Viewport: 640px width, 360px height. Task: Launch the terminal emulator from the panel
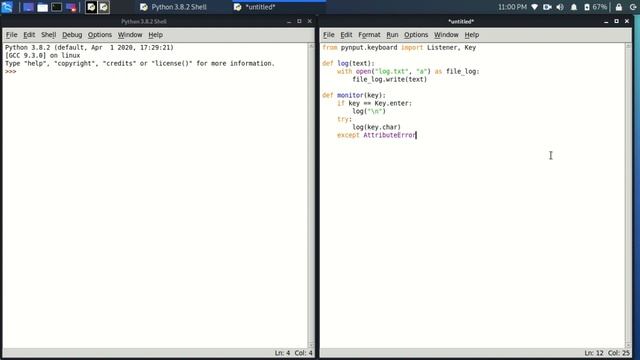pos(57,7)
